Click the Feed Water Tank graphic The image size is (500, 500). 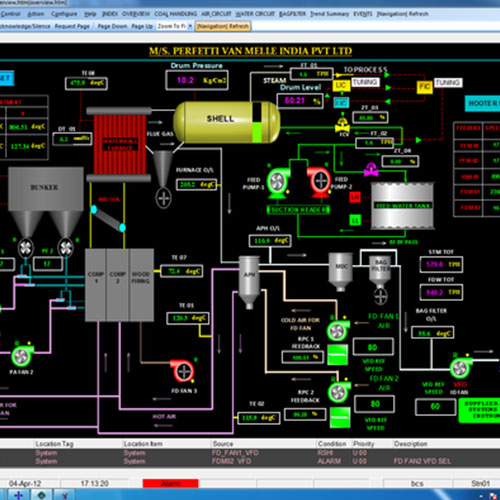[403, 206]
